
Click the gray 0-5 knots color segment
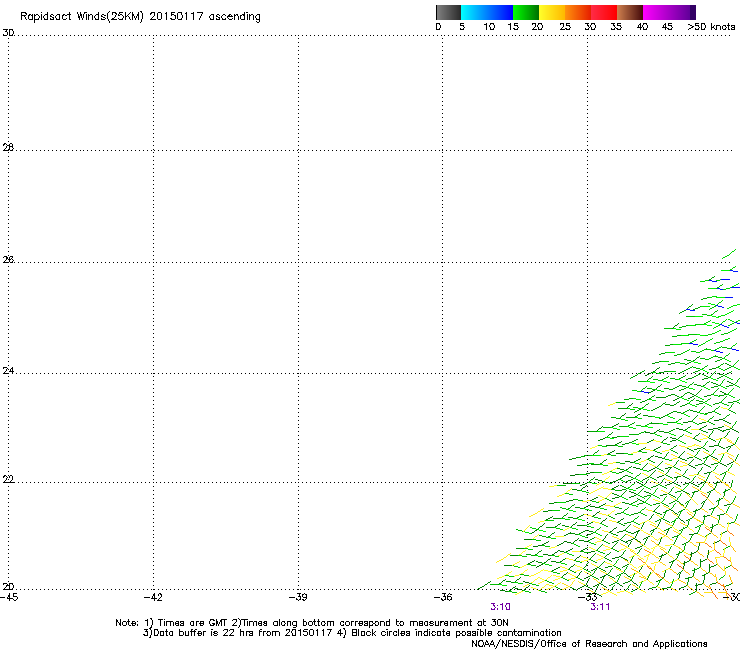[448, 12]
